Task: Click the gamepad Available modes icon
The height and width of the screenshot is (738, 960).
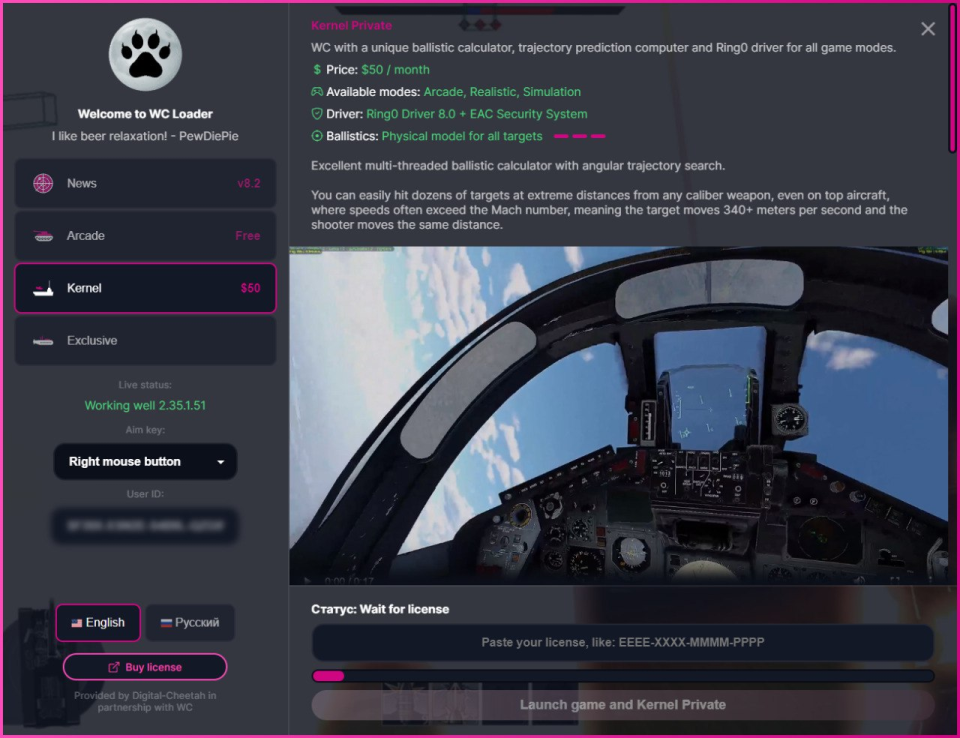Action: [317, 92]
